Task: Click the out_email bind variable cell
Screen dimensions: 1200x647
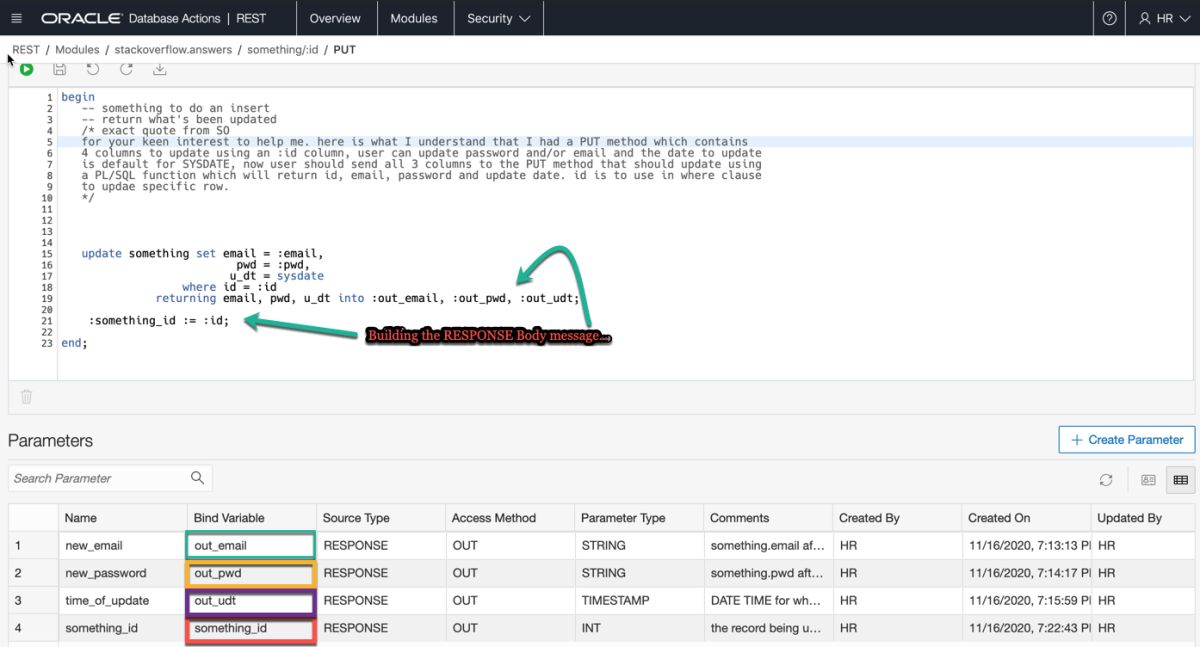Action: coord(251,546)
